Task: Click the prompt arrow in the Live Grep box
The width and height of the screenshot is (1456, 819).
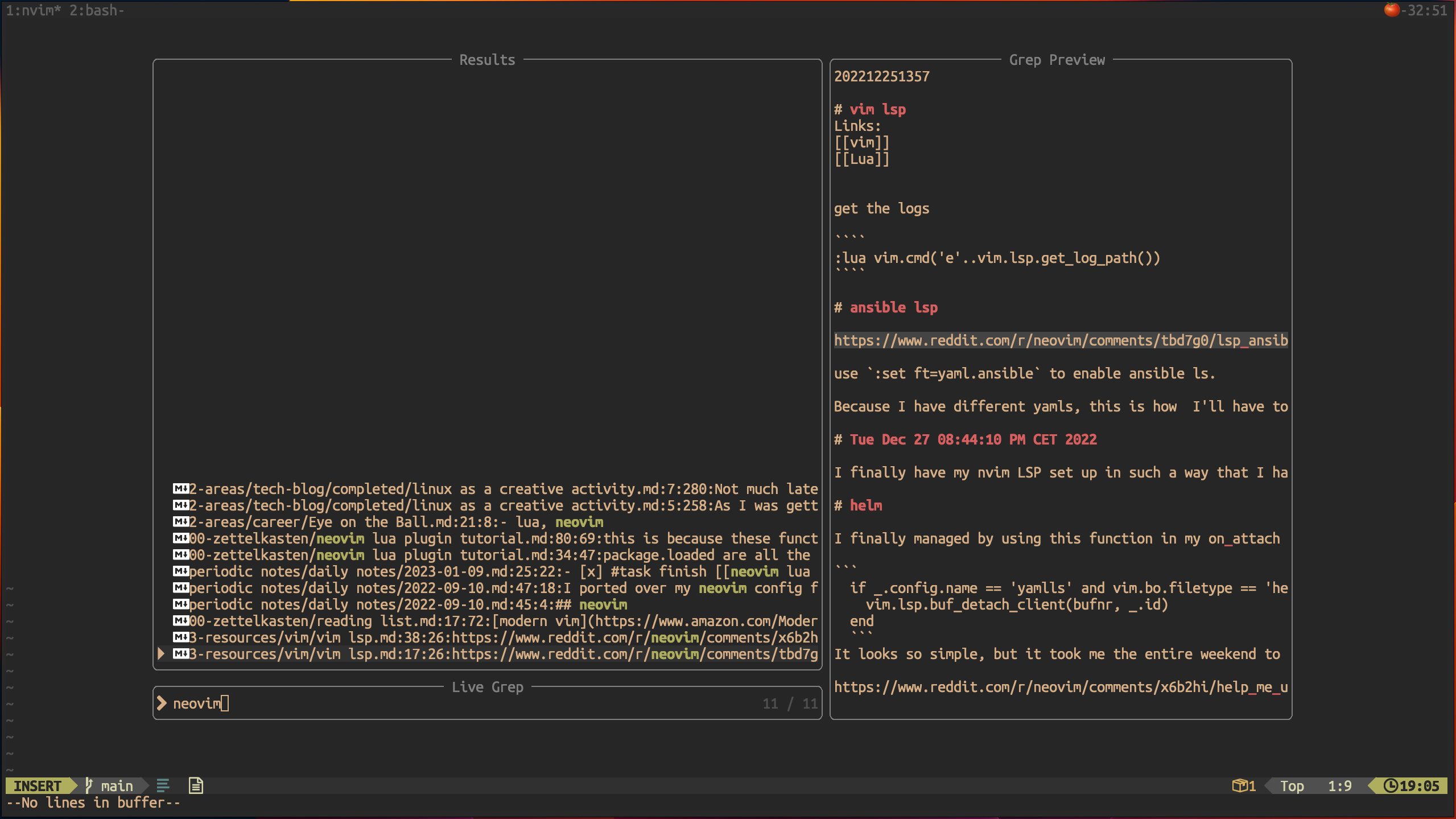Action: (162, 703)
